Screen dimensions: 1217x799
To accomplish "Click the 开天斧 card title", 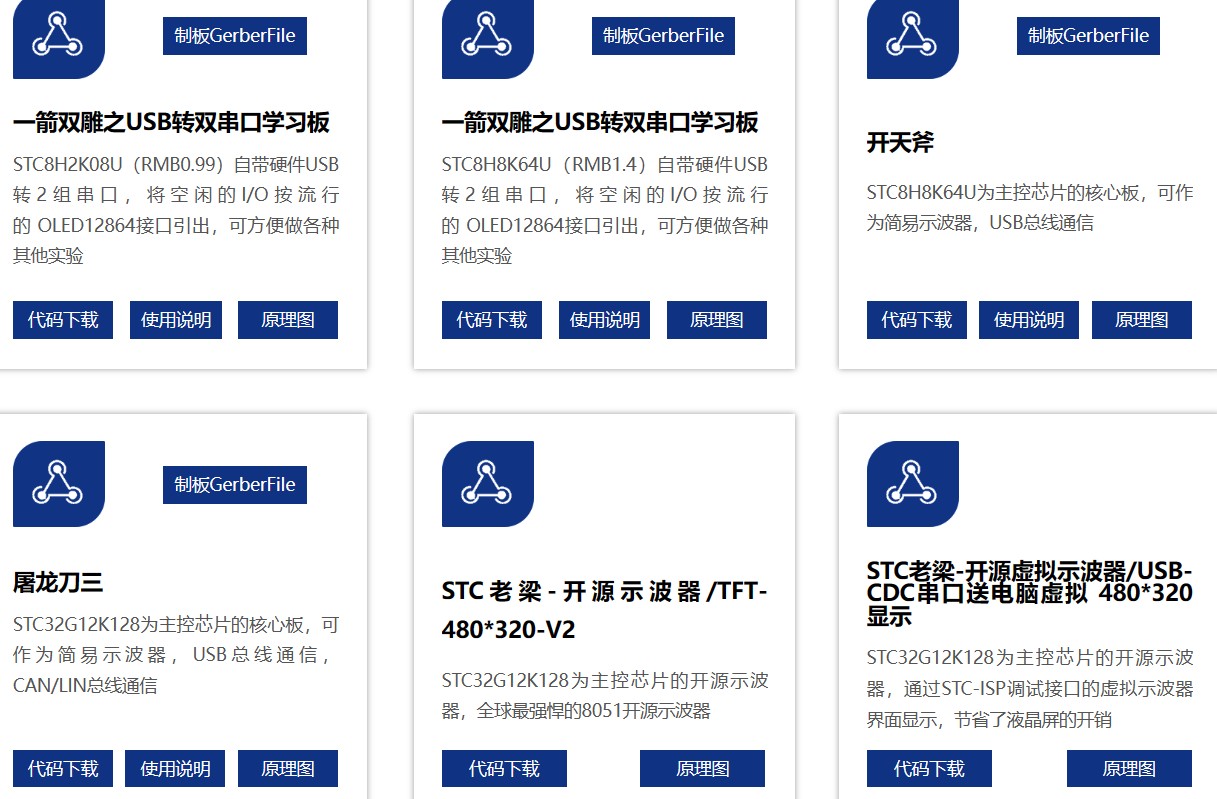I will click(900, 143).
